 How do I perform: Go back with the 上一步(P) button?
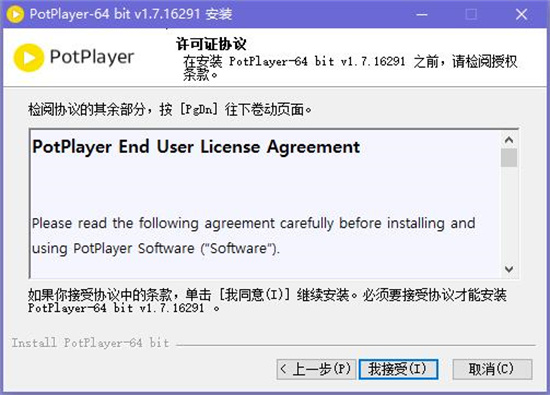(316, 369)
